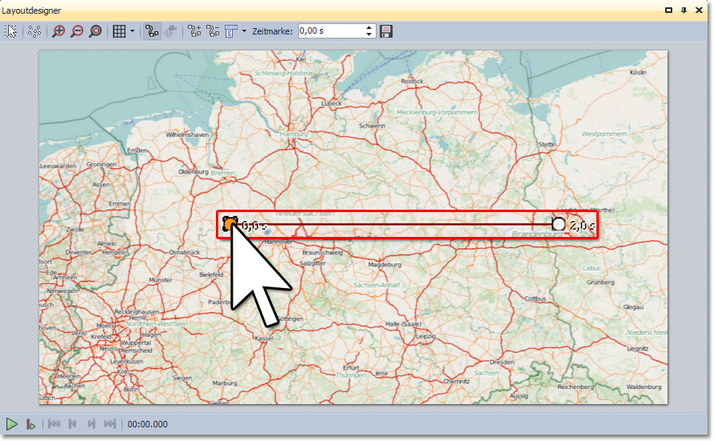Viewport: 714px width, 441px height.
Task: Pin the Layoutdesigner panel
Action: 685,8
